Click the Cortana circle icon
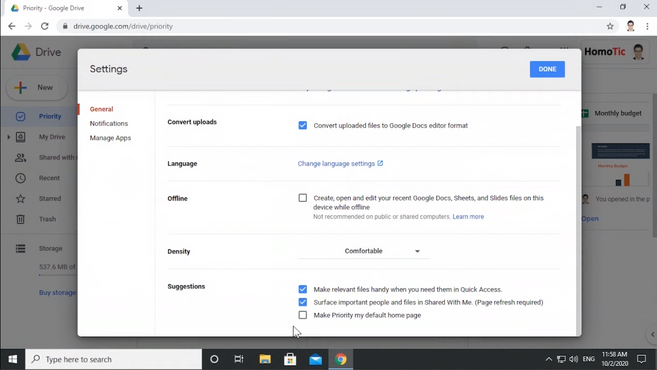 click(x=214, y=359)
